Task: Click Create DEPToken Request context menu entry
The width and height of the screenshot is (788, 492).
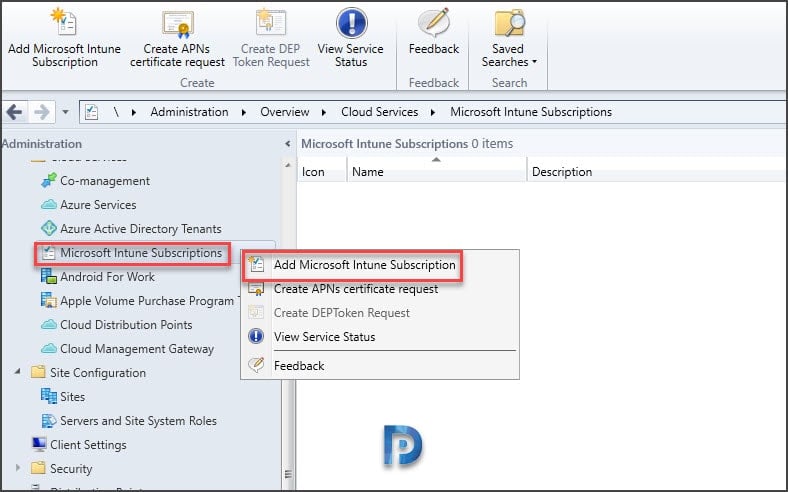Action: pyautogui.click(x=342, y=313)
